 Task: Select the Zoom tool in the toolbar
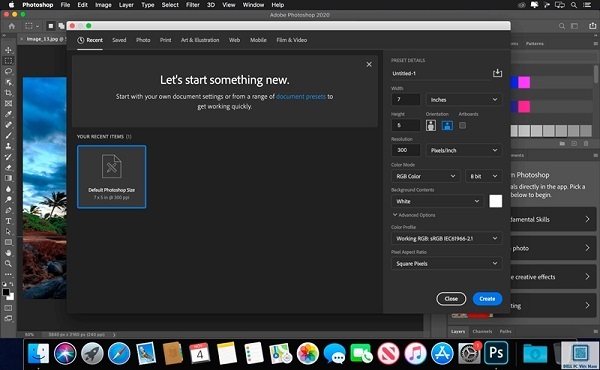pyautogui.click(x=8, y=264)
